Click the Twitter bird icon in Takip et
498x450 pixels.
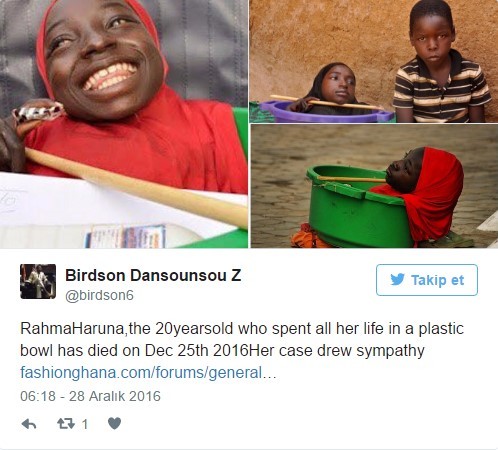pos(397,280)
